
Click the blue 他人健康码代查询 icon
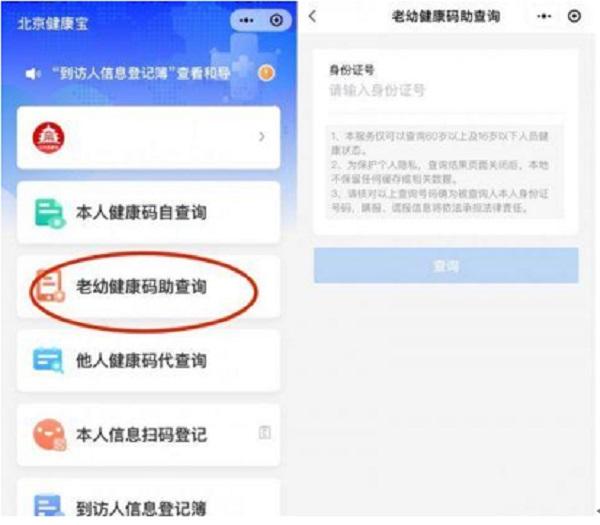(x=49, y=360)
